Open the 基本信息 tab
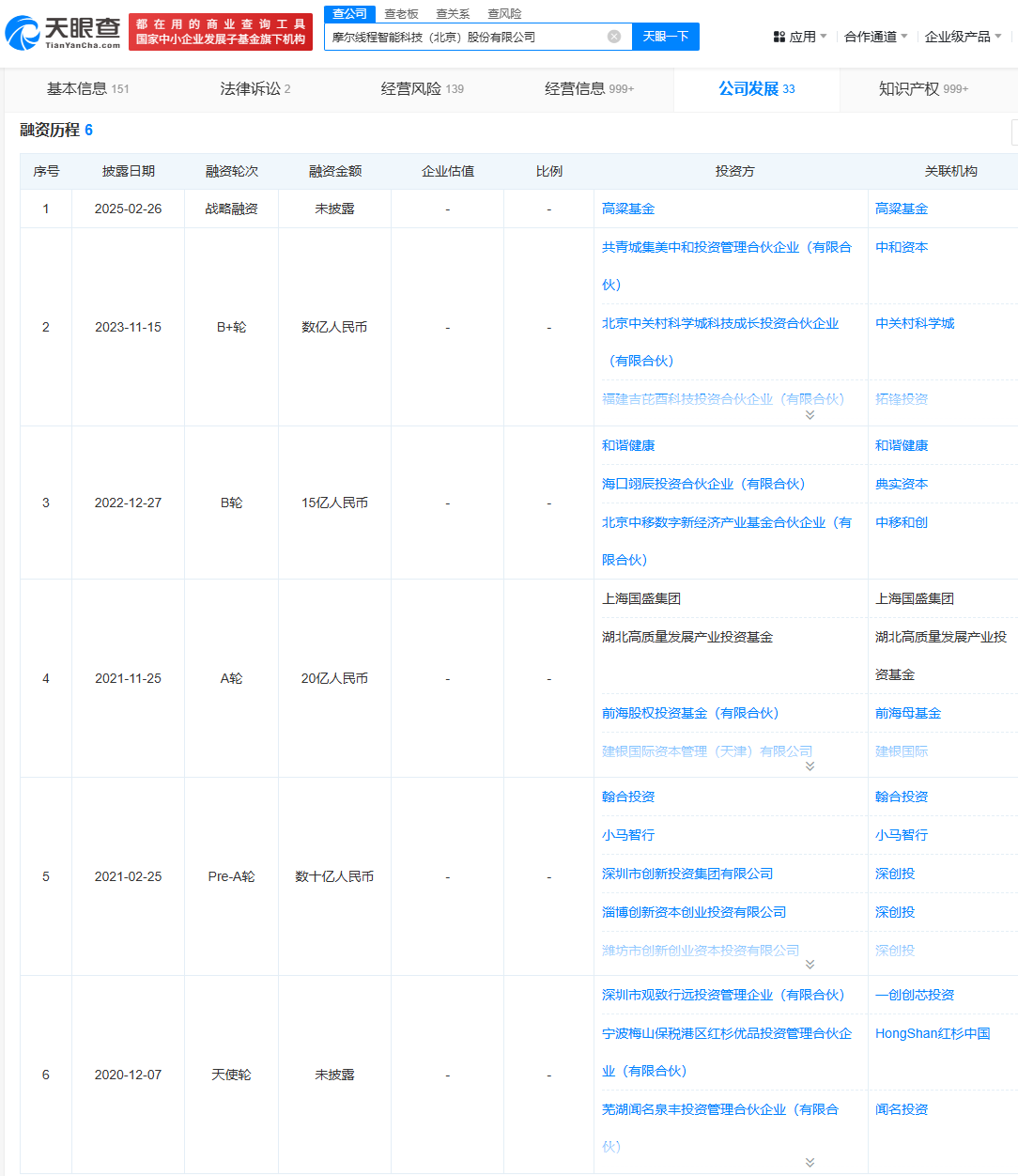This screenshot has width=1018, height=1176. click(x=88, y=89)
